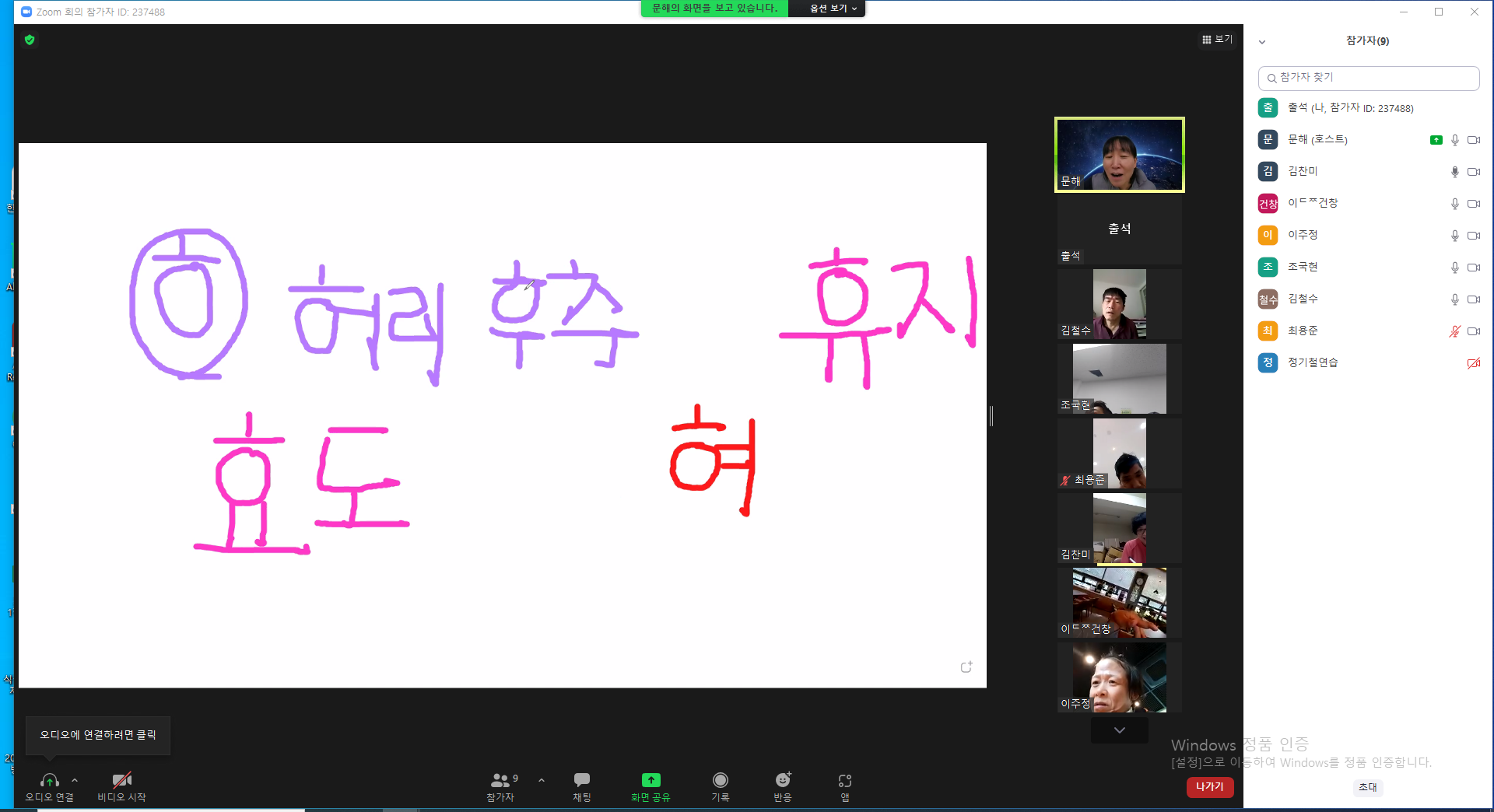
Task: Select the 문해 speaker video thumbnail
Action: click(1120, 155)
